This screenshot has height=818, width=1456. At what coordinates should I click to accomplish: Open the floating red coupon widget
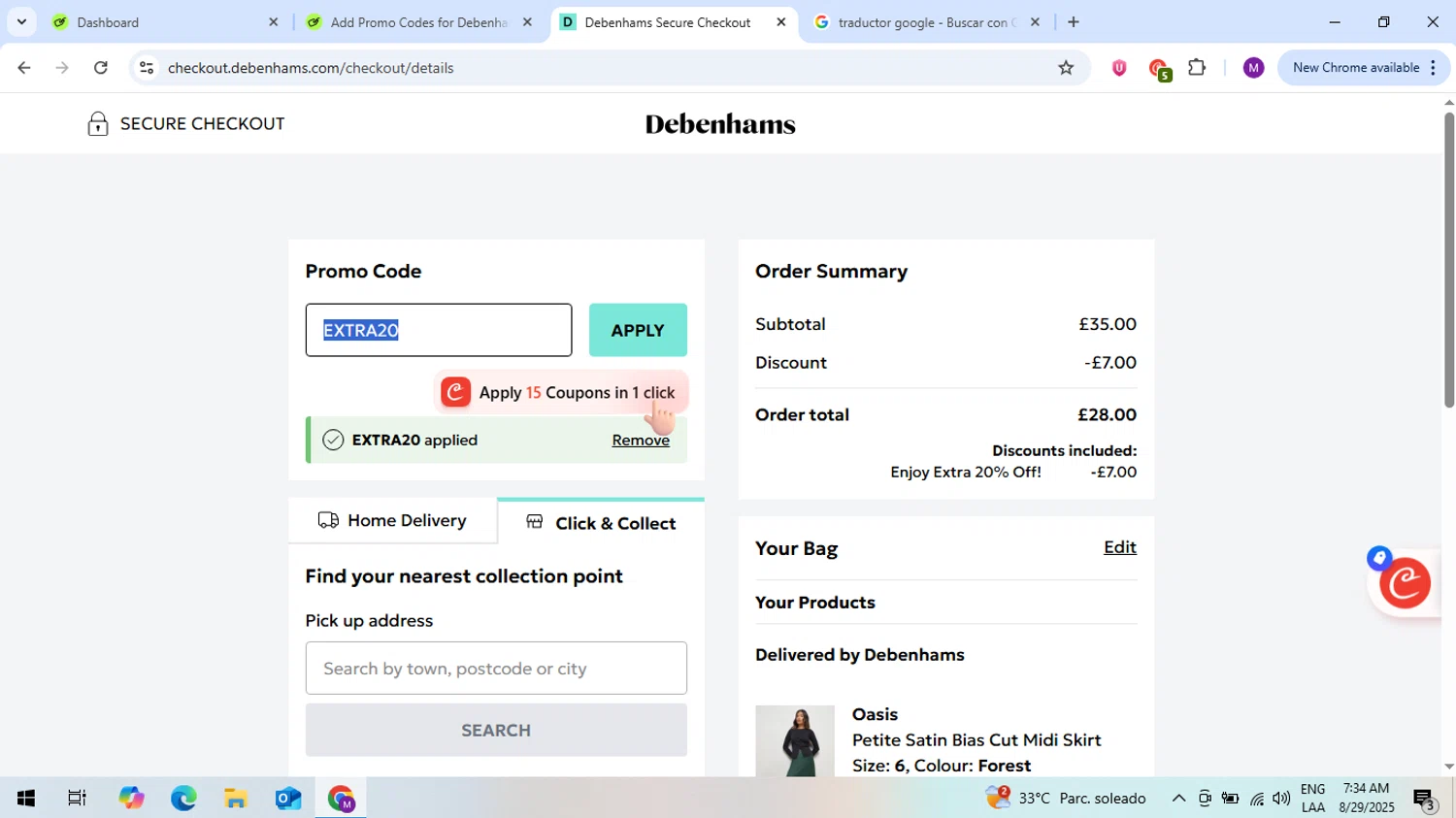click(1405, 583)
